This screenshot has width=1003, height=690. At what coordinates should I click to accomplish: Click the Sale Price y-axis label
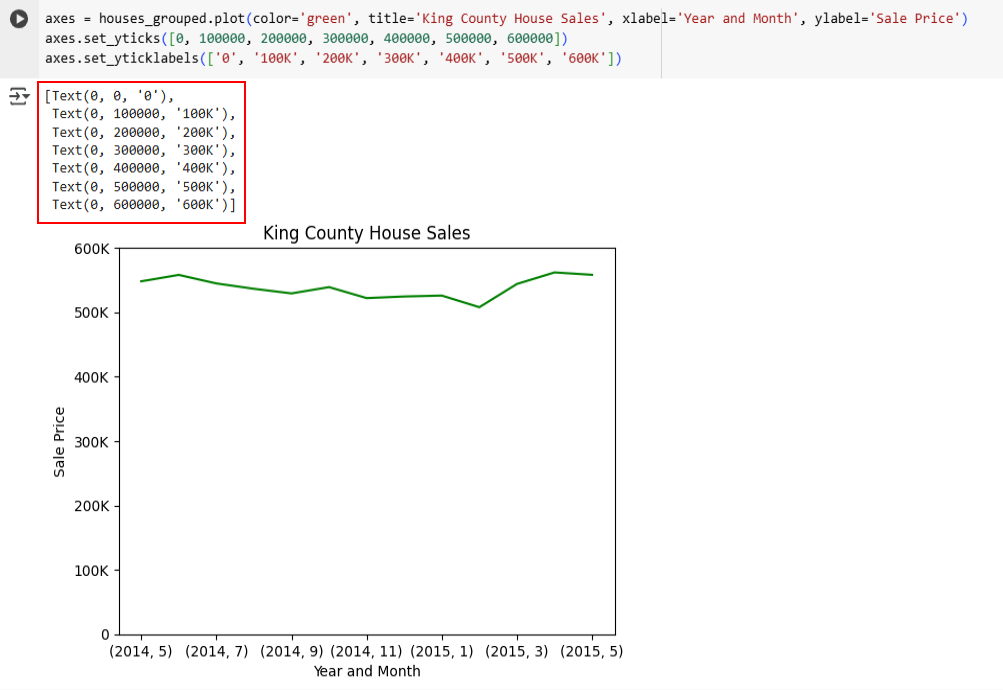[59, 442]
